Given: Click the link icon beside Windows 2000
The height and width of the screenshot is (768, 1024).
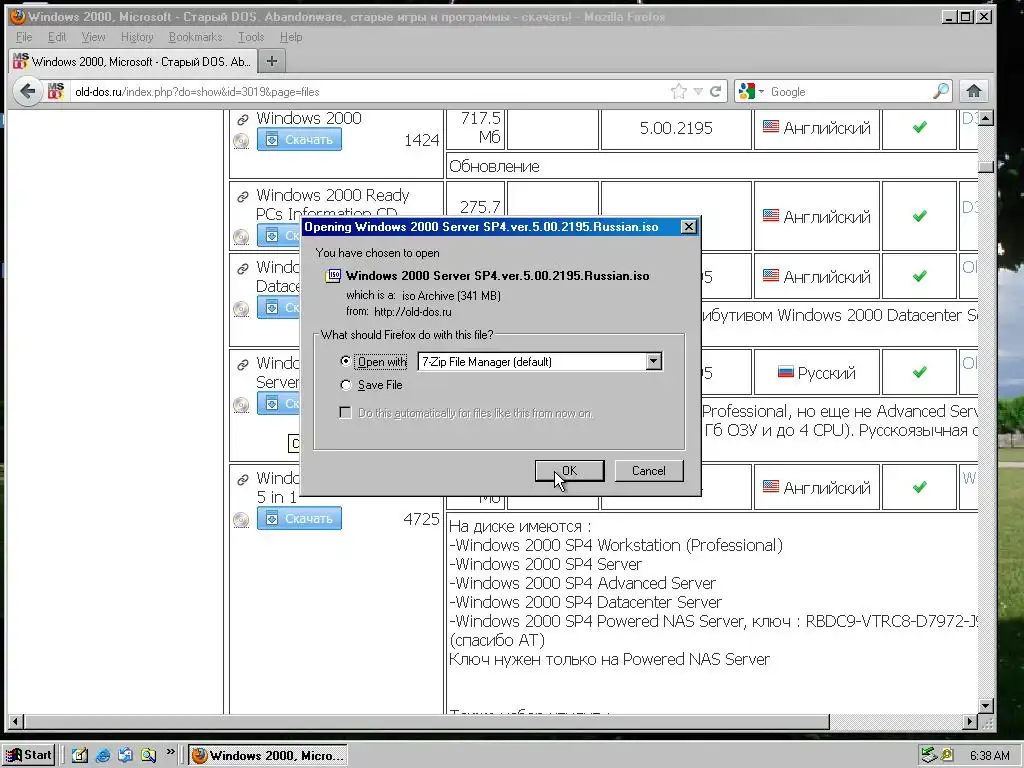Looking at the screenshot, I should [x=242, y=120].
